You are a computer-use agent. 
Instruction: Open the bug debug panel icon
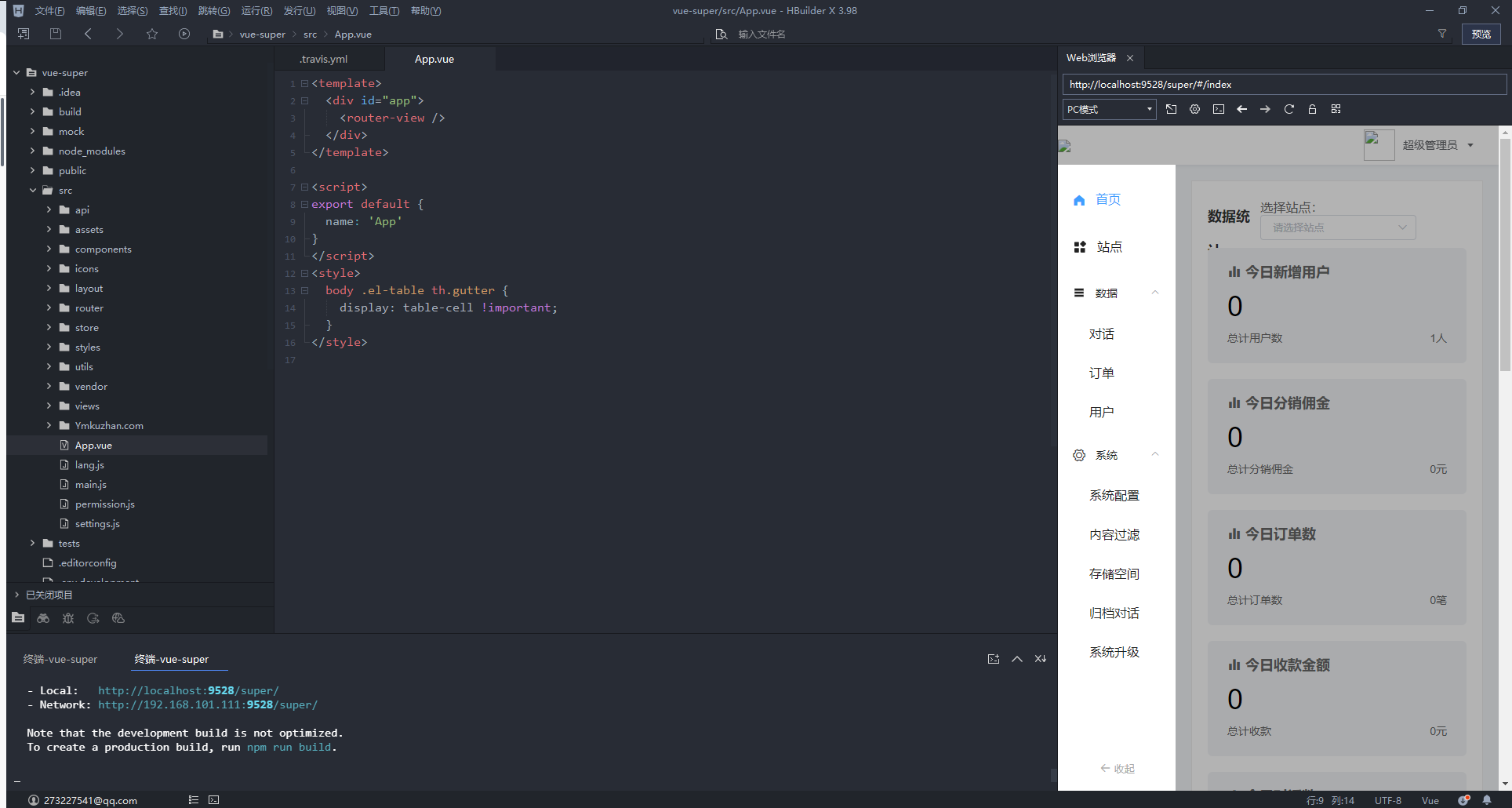click(68, 618)
